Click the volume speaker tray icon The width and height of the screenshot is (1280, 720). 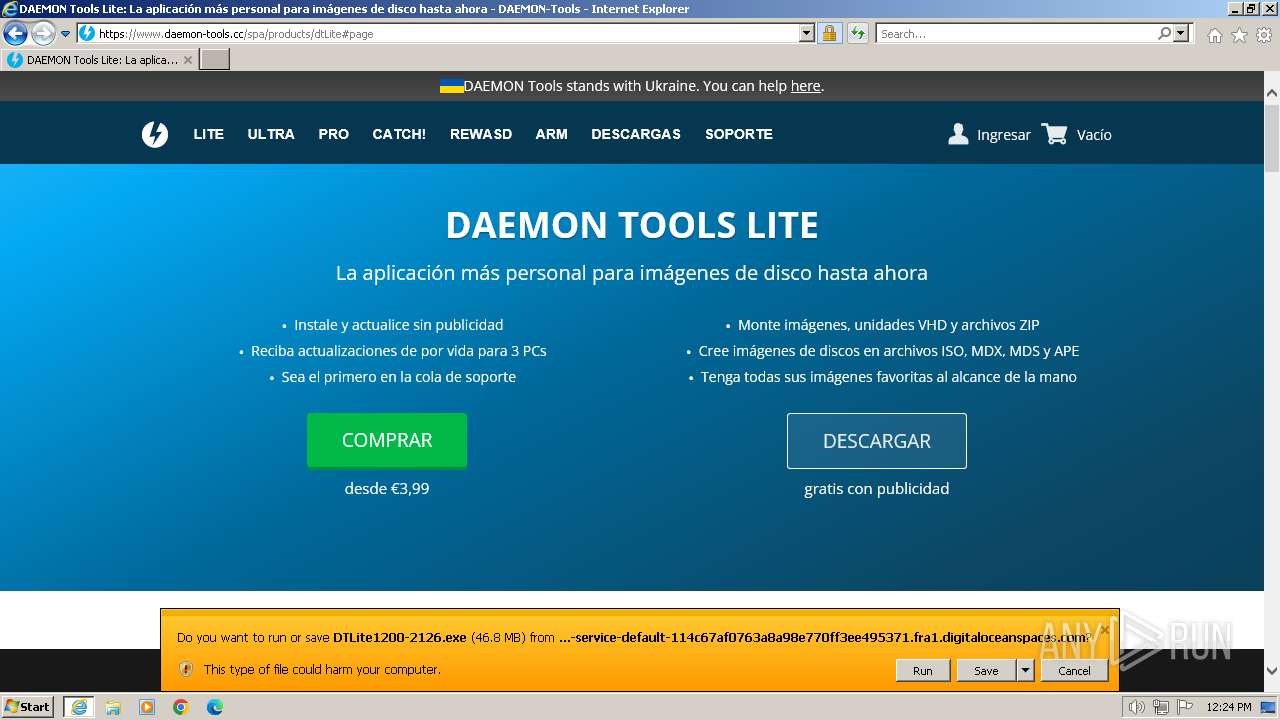coord(1137,707)
